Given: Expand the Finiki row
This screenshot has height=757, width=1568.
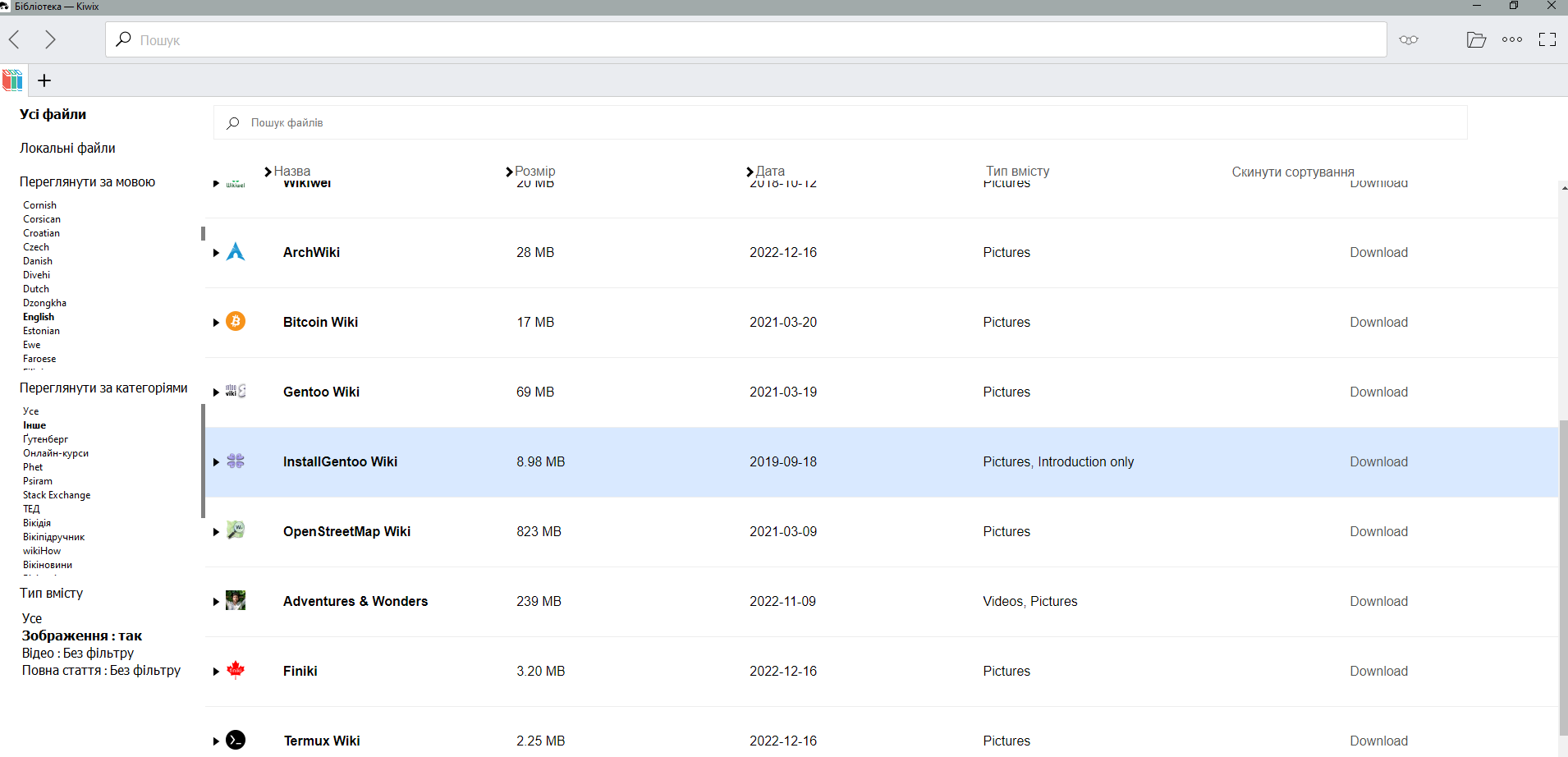Looking at the screenshot, I should (216, 672).
